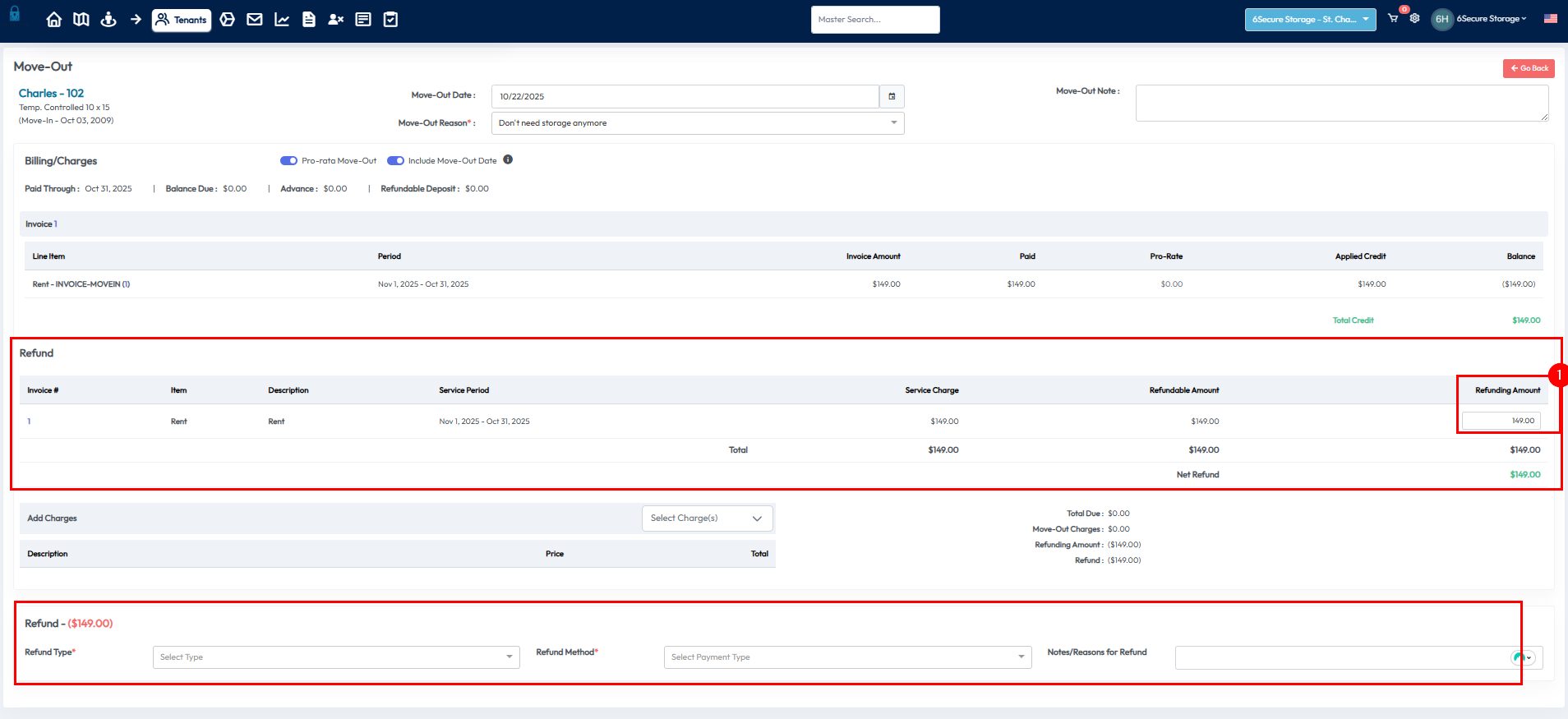Click the Go Back button
The image size is (1568, 719).
click(x=1529, y=68)
